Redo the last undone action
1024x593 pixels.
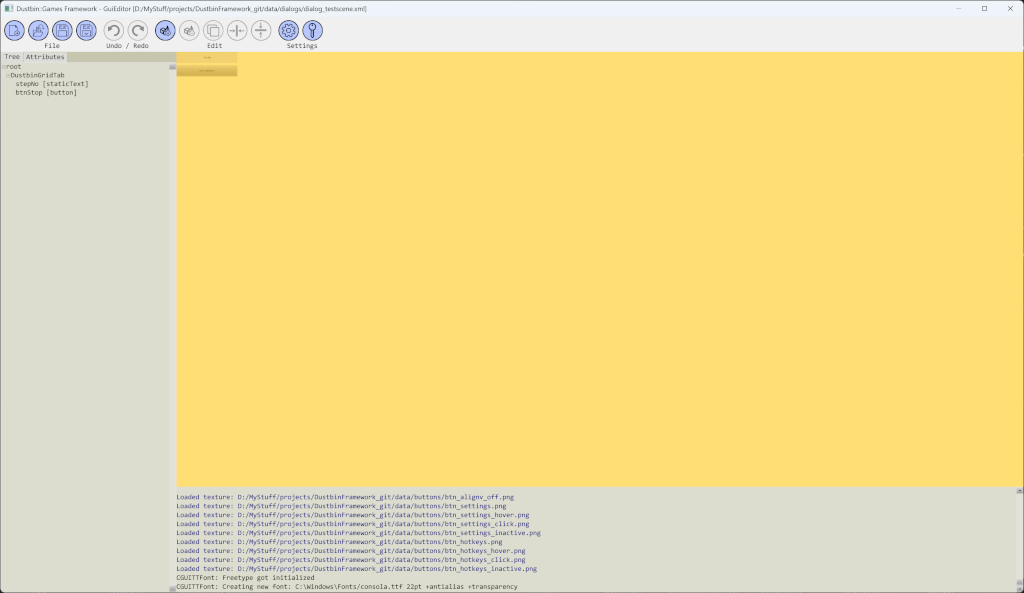point(138,31)
